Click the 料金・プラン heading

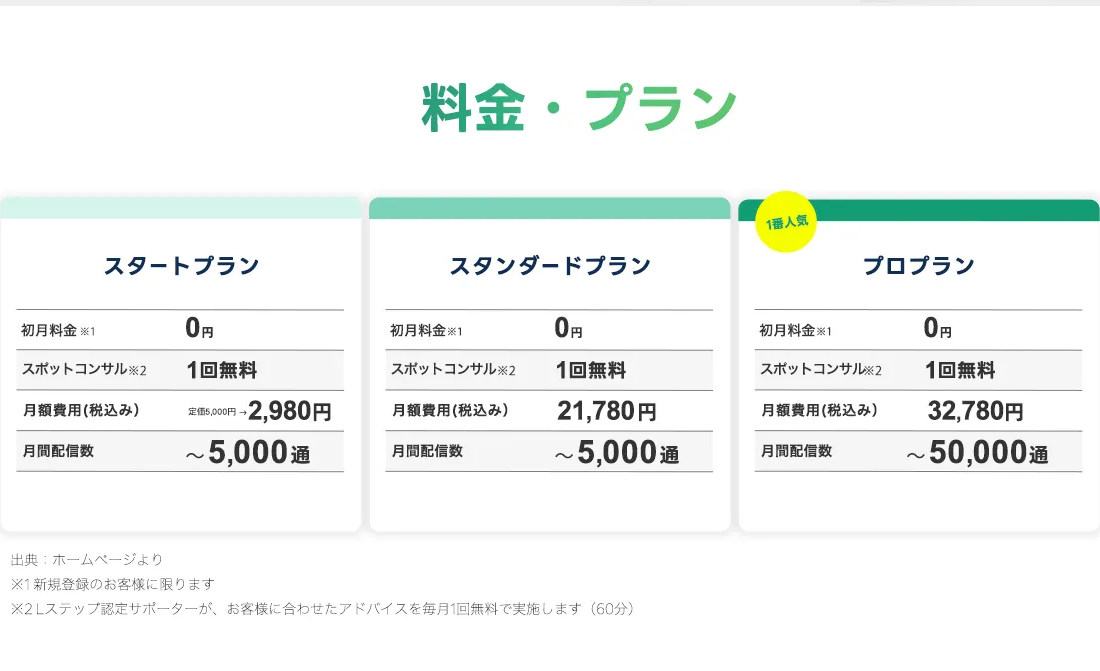coord(579,107)
